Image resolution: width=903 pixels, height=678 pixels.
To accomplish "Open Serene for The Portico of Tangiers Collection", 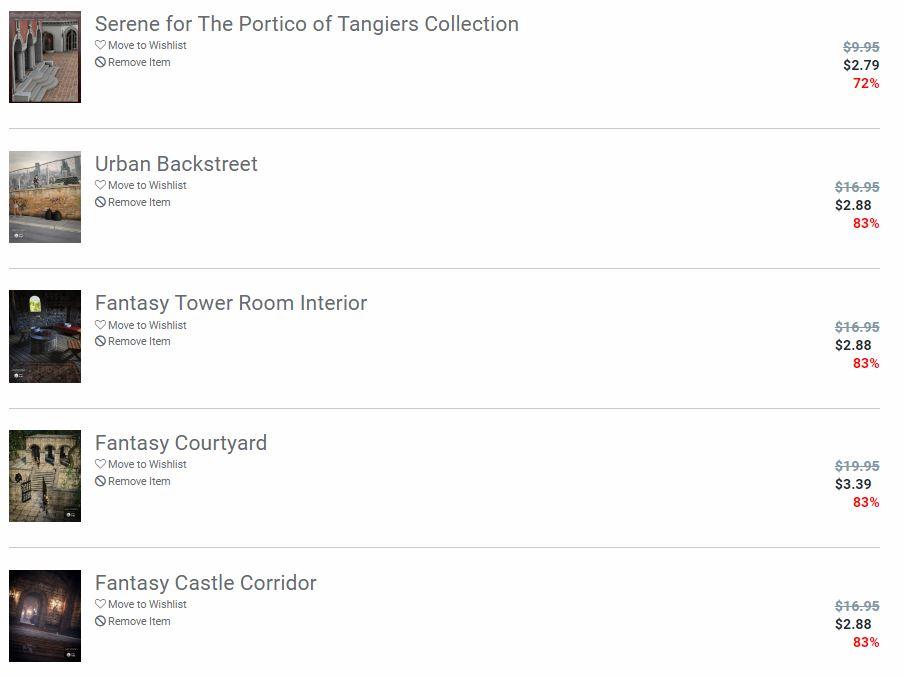I will coord(306,24).
